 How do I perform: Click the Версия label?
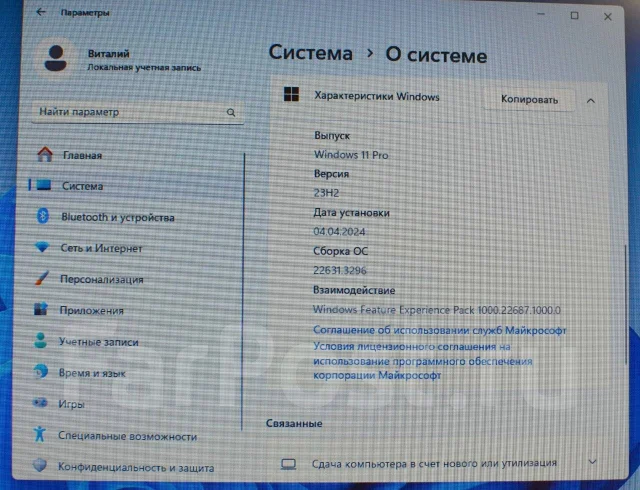click(x=331, y=174)
